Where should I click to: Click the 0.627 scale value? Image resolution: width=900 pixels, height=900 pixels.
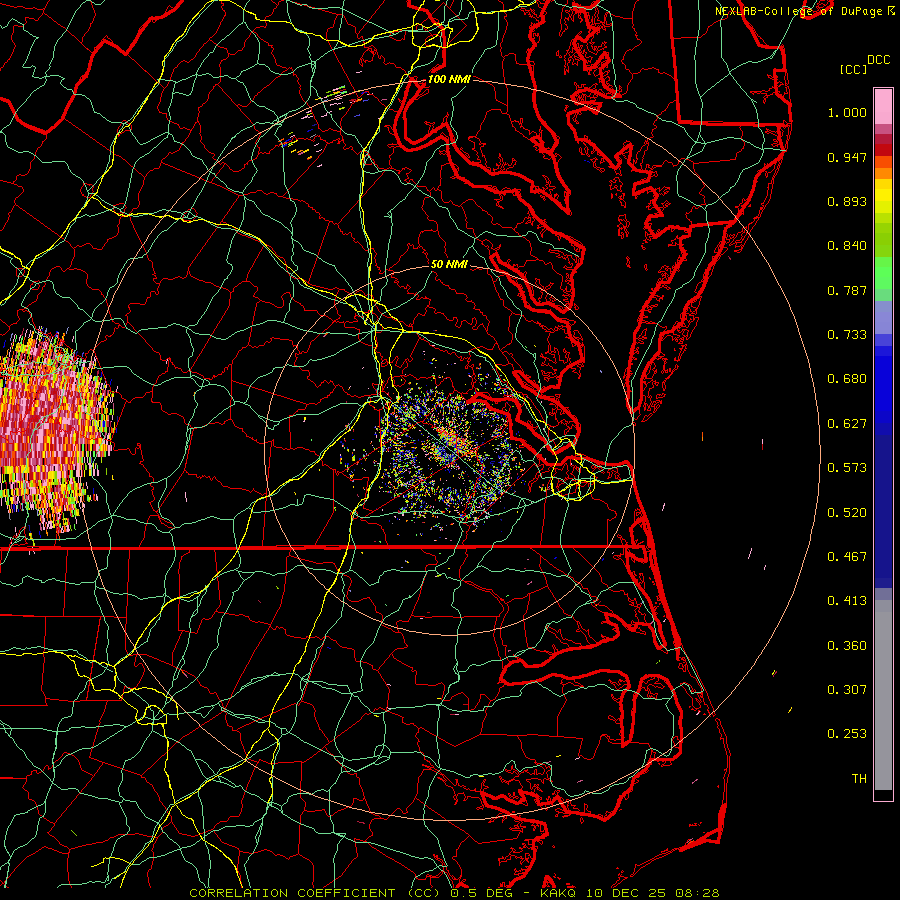coord(847,424)
